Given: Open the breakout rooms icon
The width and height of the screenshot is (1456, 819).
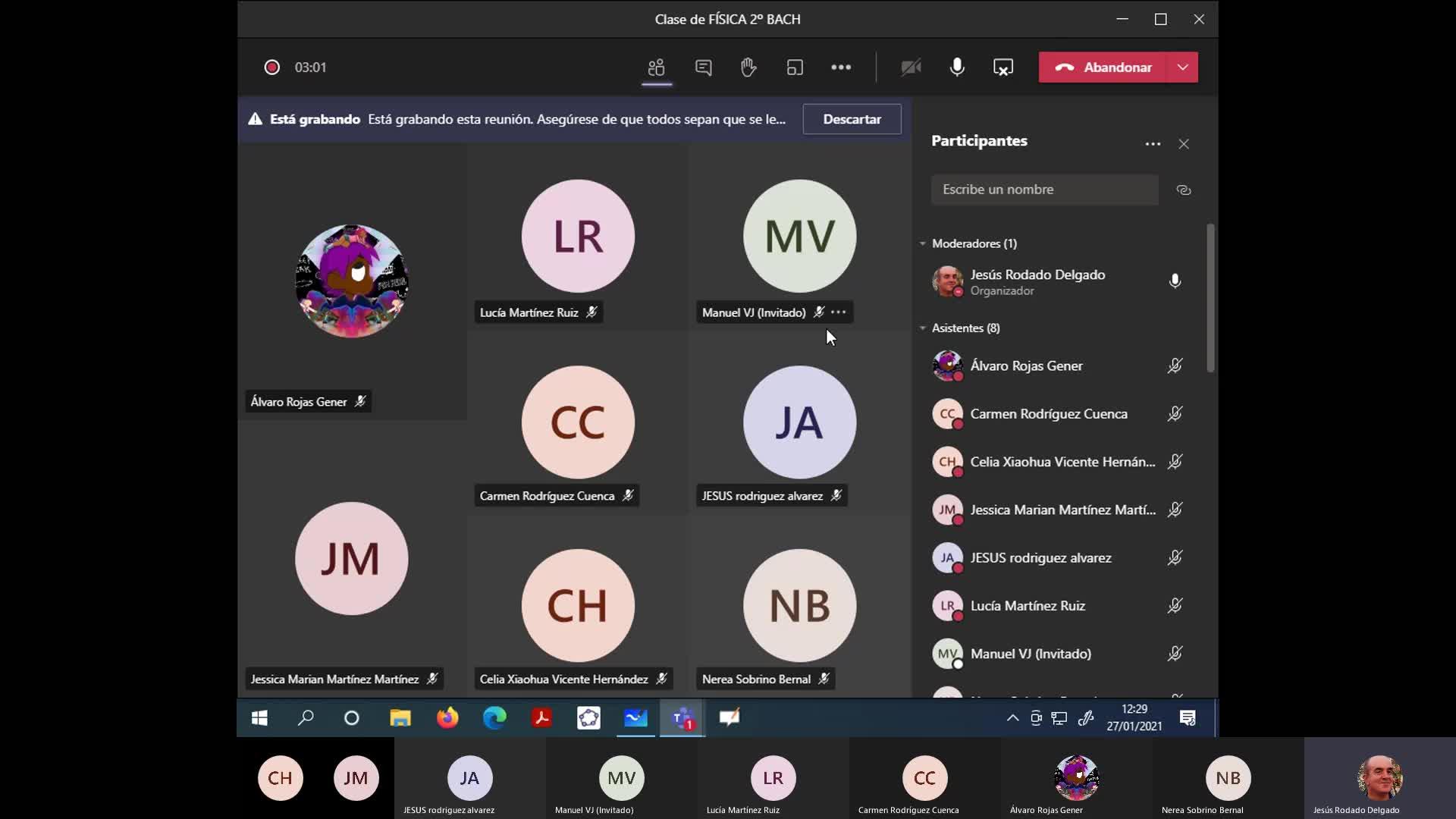Looking at the screenshot, I should (x=795, y=67).
